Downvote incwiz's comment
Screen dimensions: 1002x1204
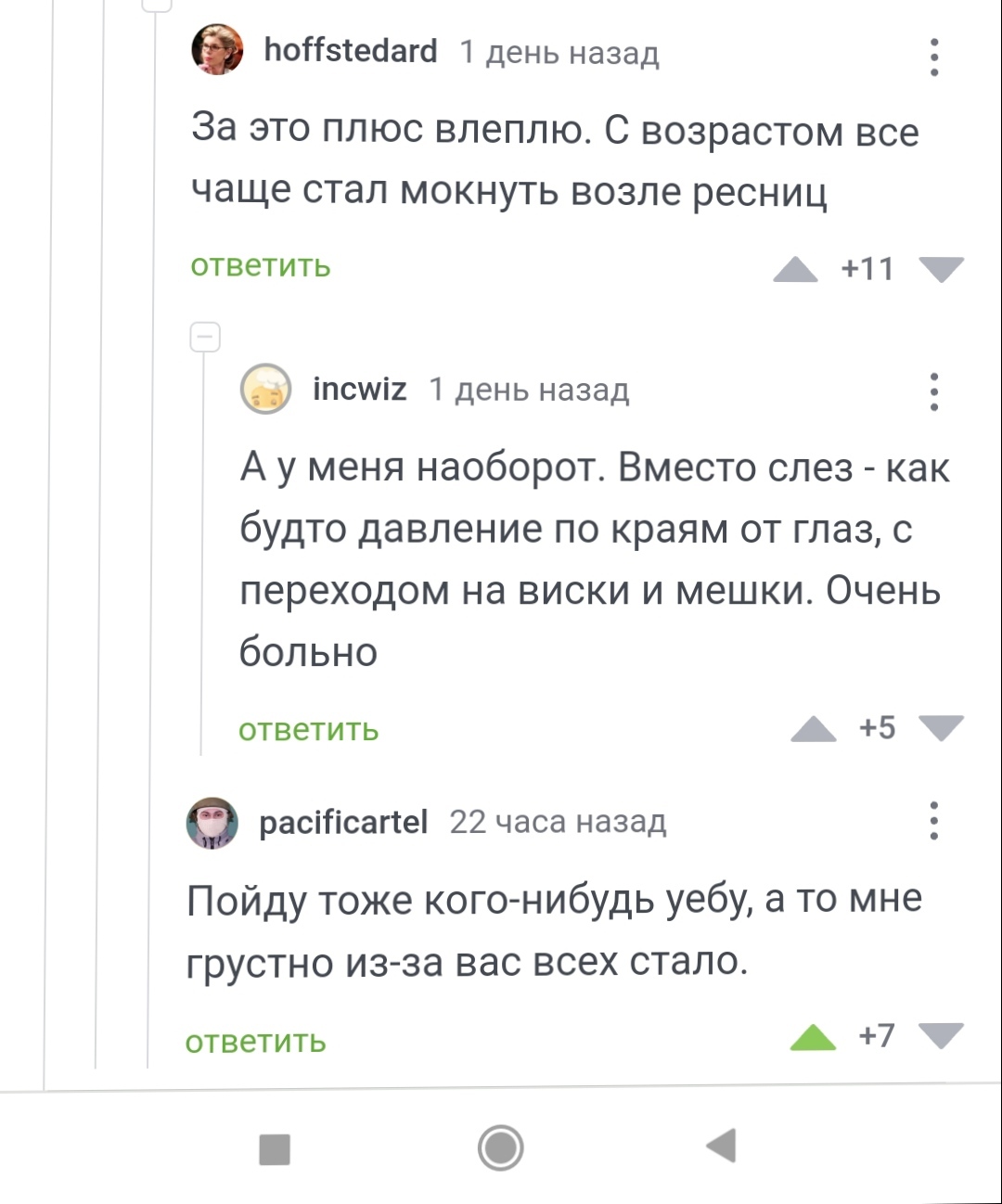click(x=941, y=729)
